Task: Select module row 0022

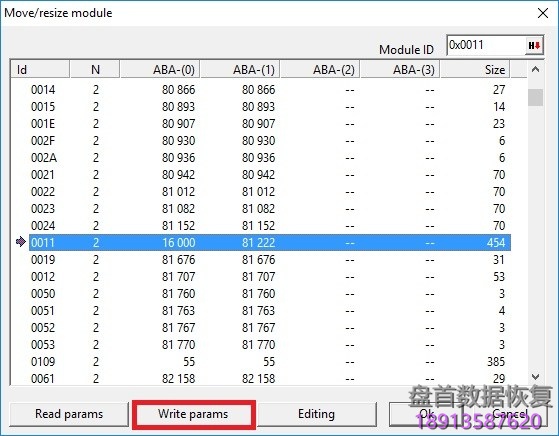Action: [x=270, y=192]
